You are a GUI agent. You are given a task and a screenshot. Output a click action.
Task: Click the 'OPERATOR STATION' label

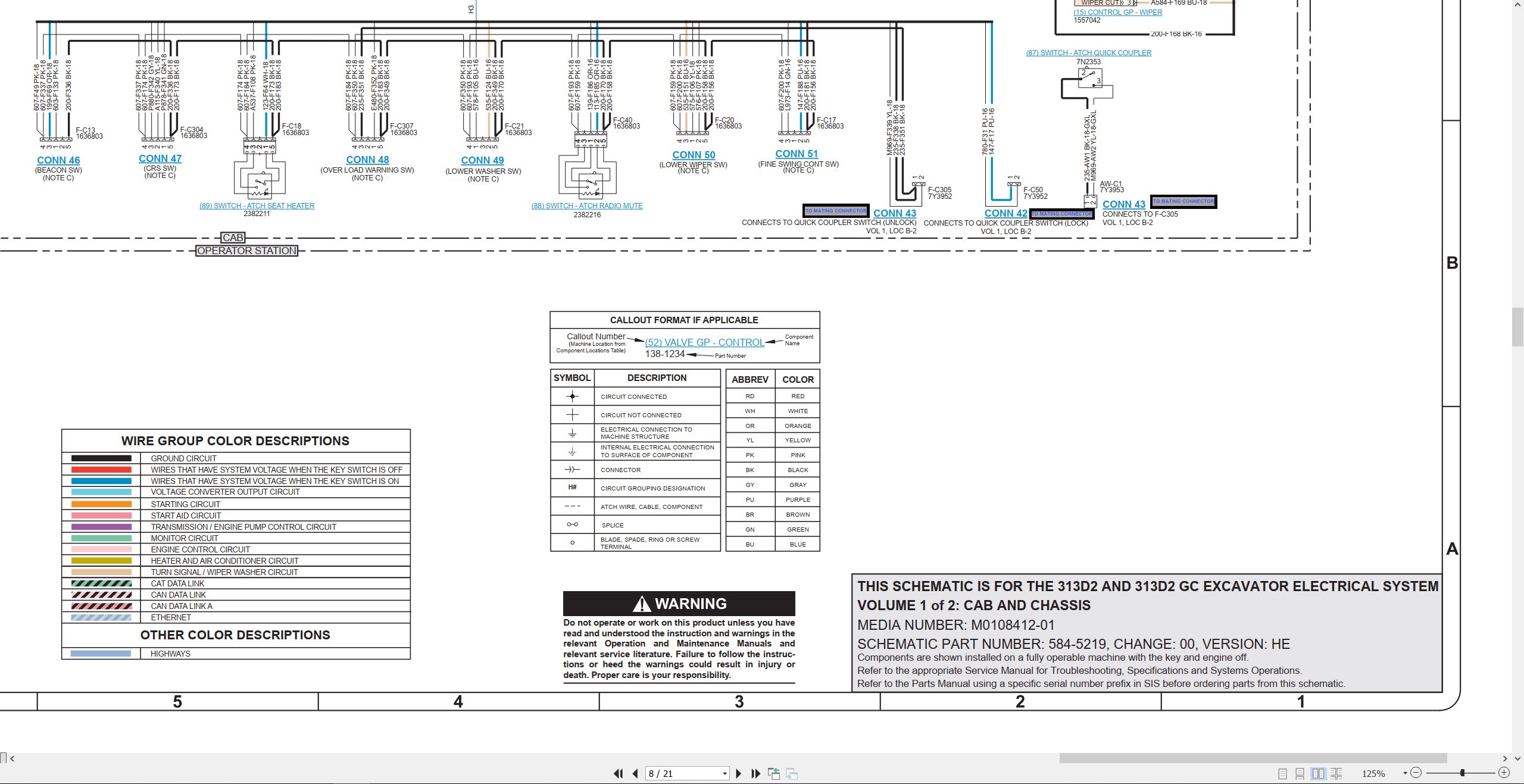[247, 251]
